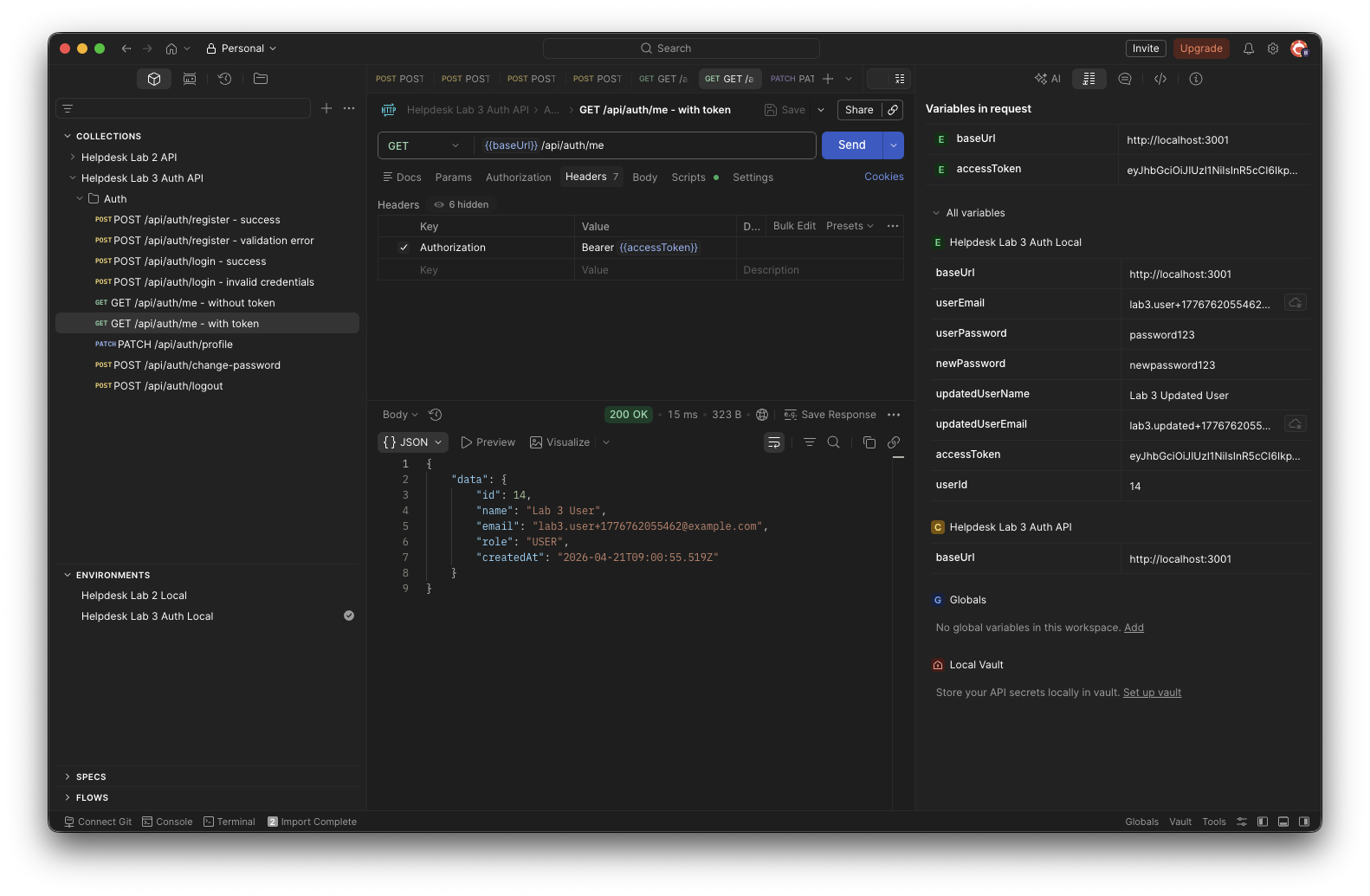Open the user avatar menu
This screenshot has width=1370, height=896.
pyautogui.click(x=1299, y=48)
